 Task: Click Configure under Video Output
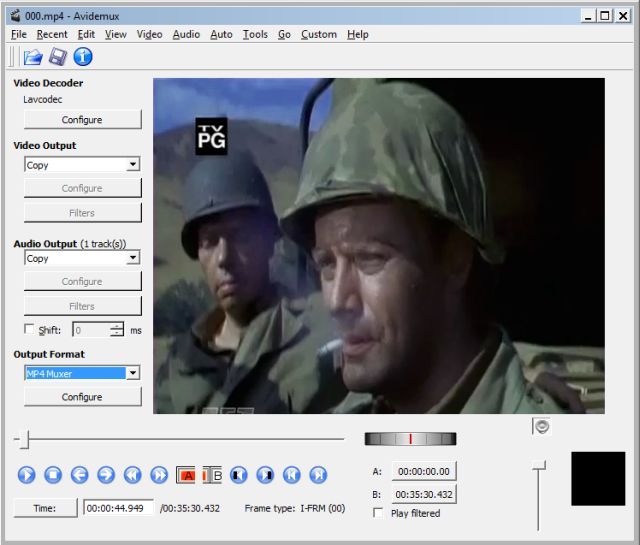click(83, 188)
